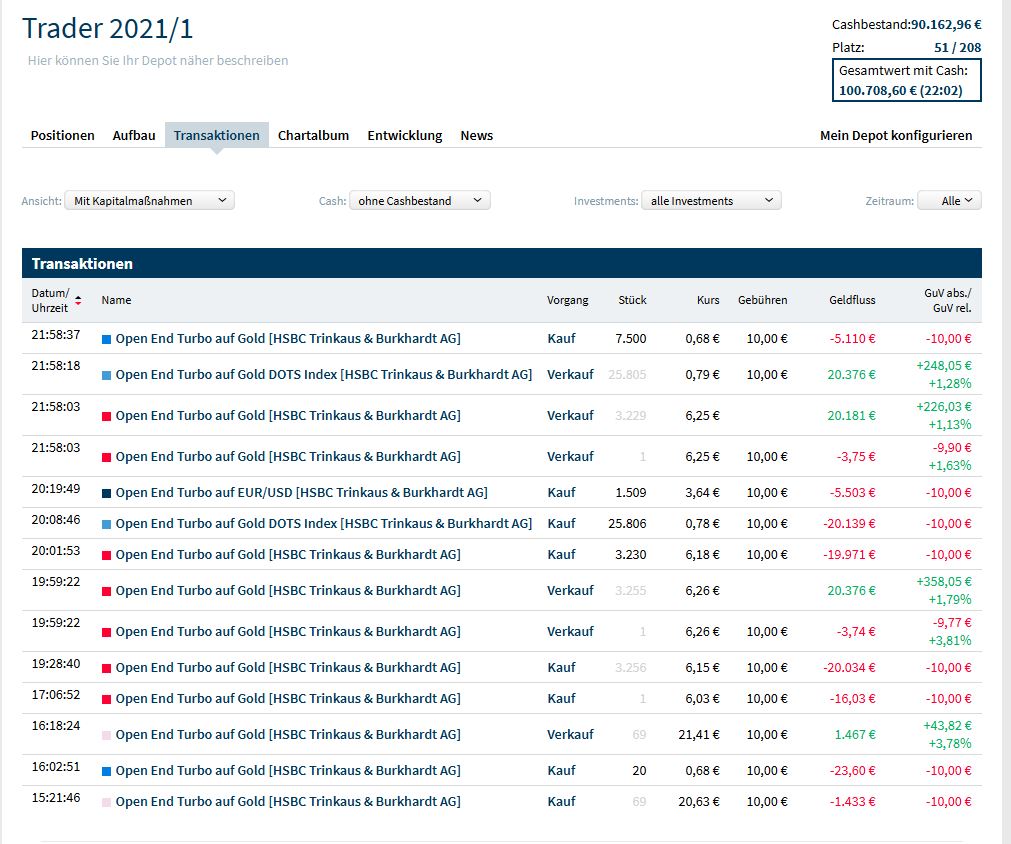Click blue square icon in 16:02:51 row
This screenshot has height=844, width=1011.
tap(107, 771)
